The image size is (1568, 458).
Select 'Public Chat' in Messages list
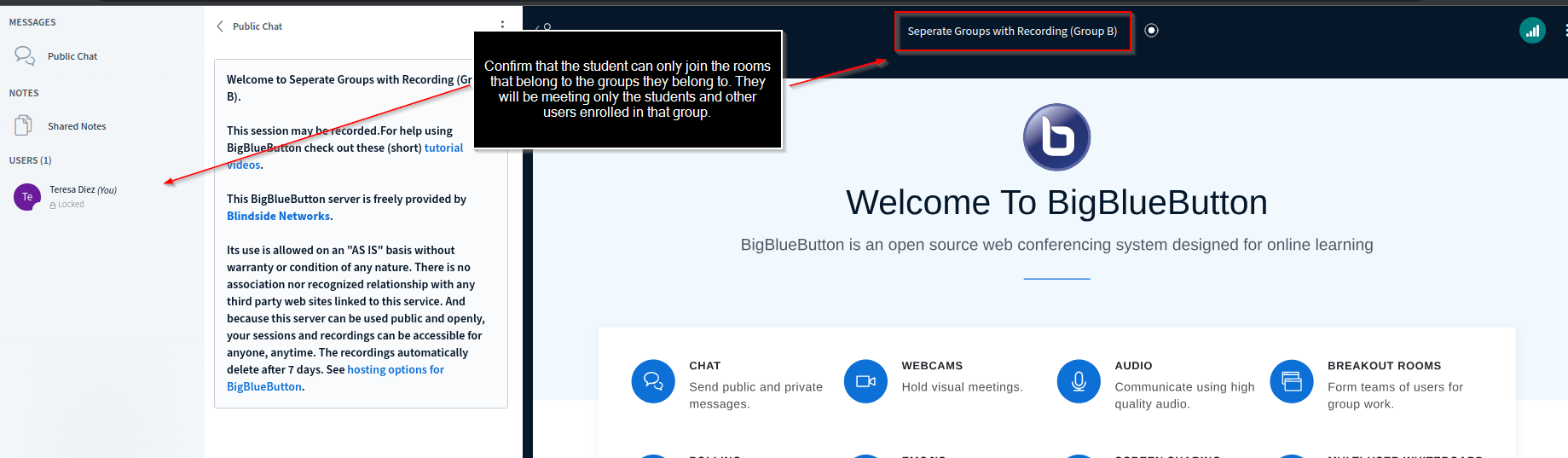click(72, 56)
